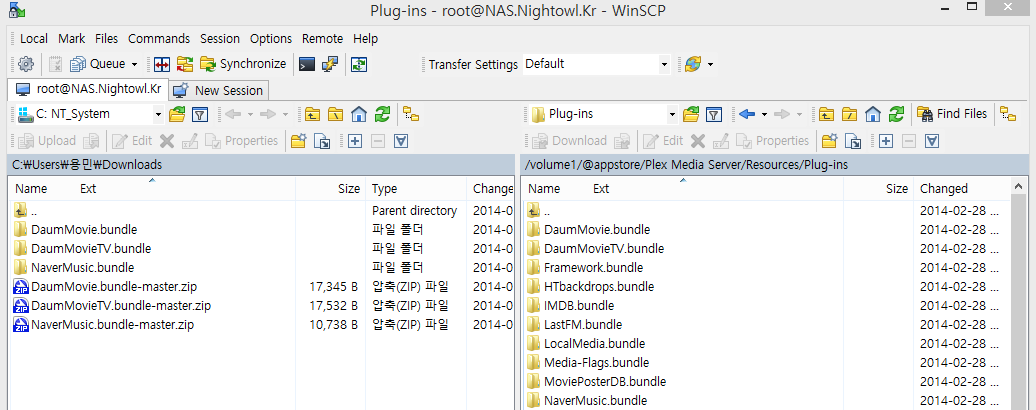Open the Help menu

[365, 39]
